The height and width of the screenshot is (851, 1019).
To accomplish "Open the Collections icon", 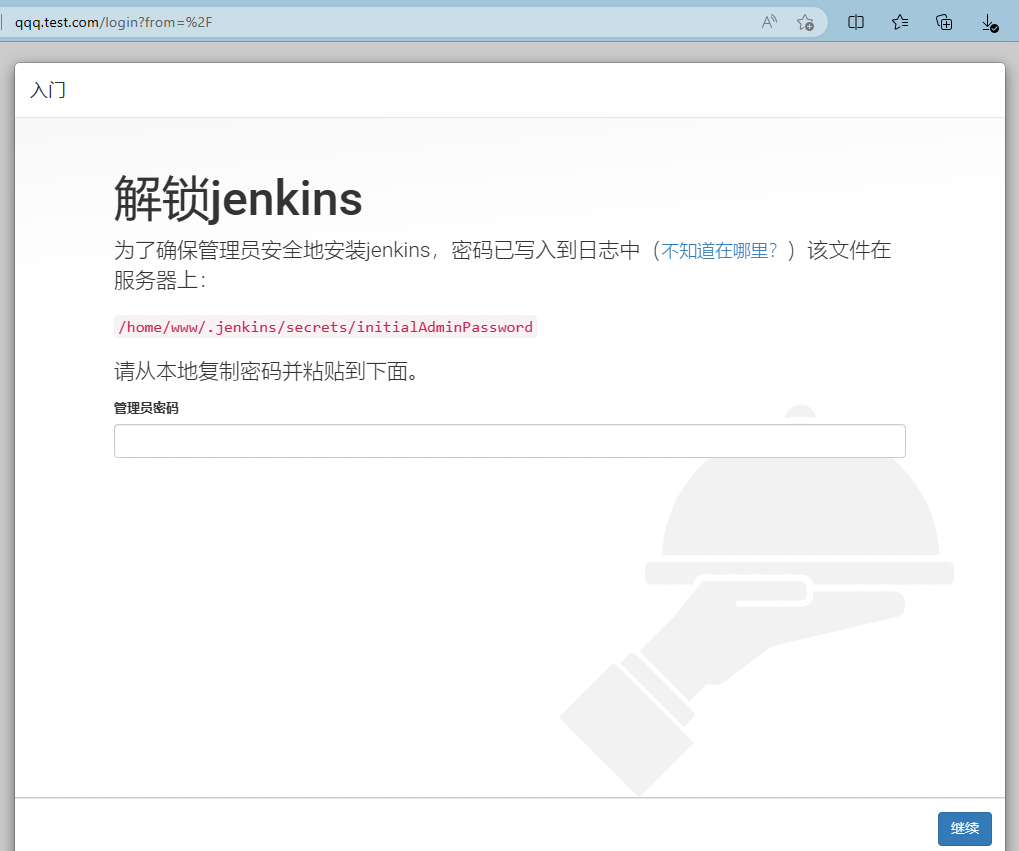I will [x=944, y=22].
